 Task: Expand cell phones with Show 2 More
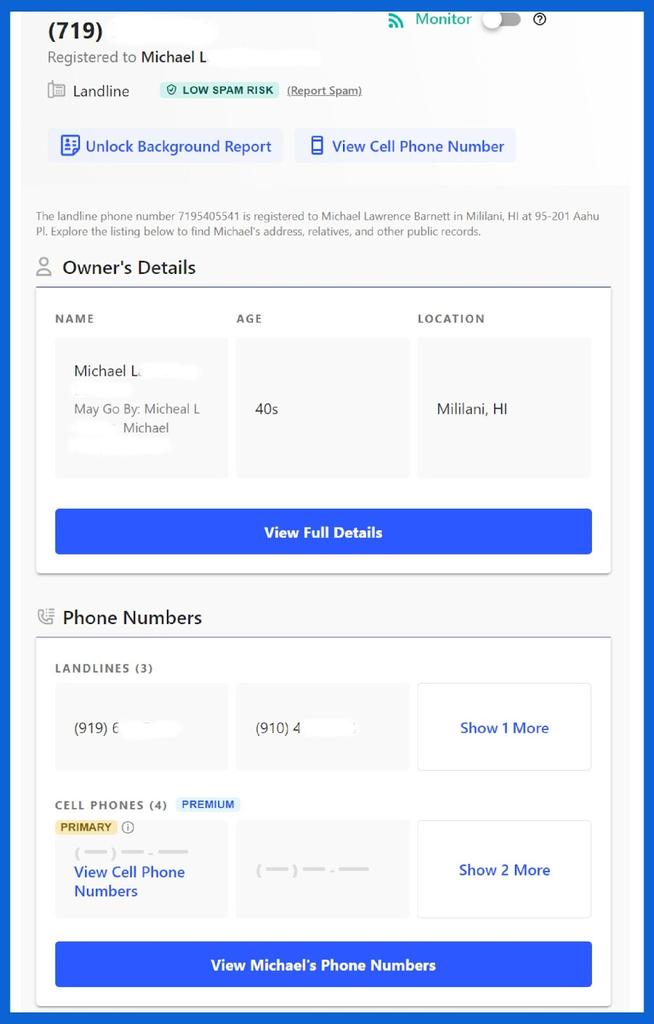pyautogui.click(x=504, y=870)
